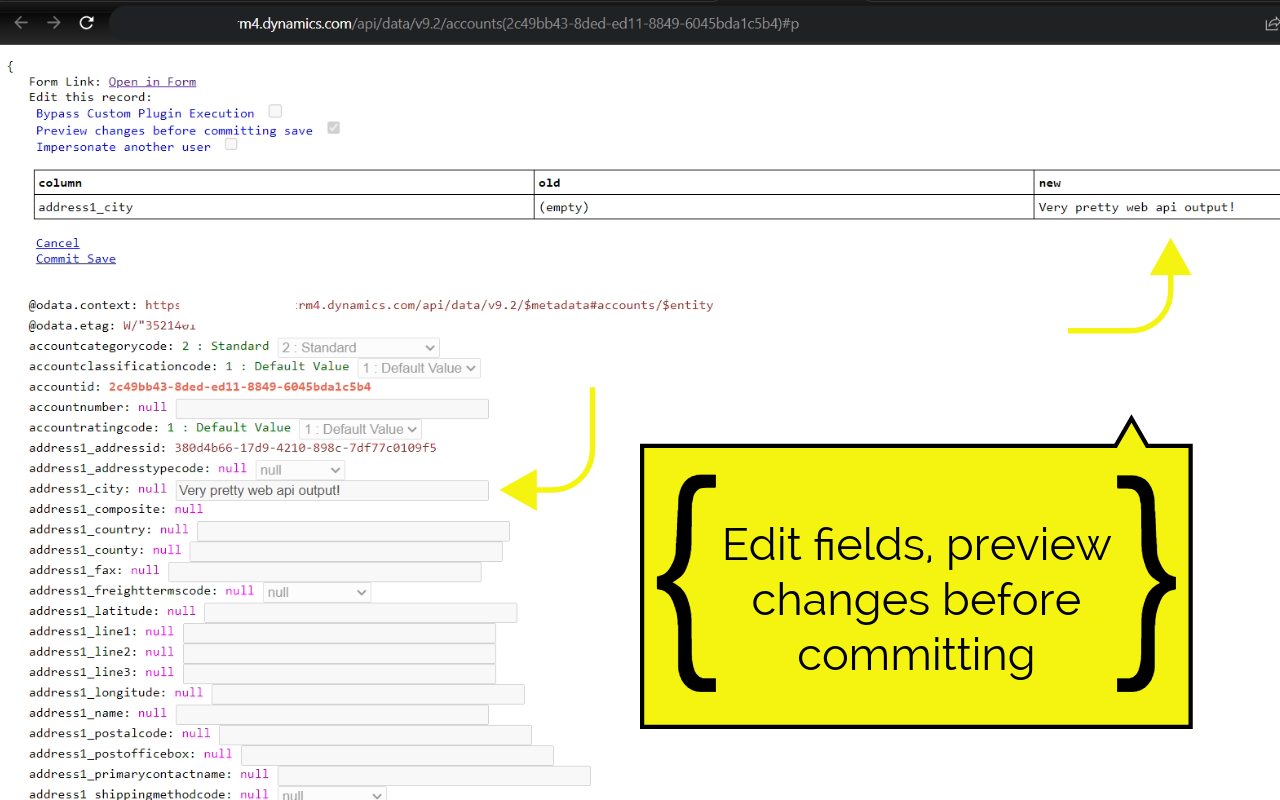
Task: Click the address1_fax input field
Action: (x=324, y=572)
